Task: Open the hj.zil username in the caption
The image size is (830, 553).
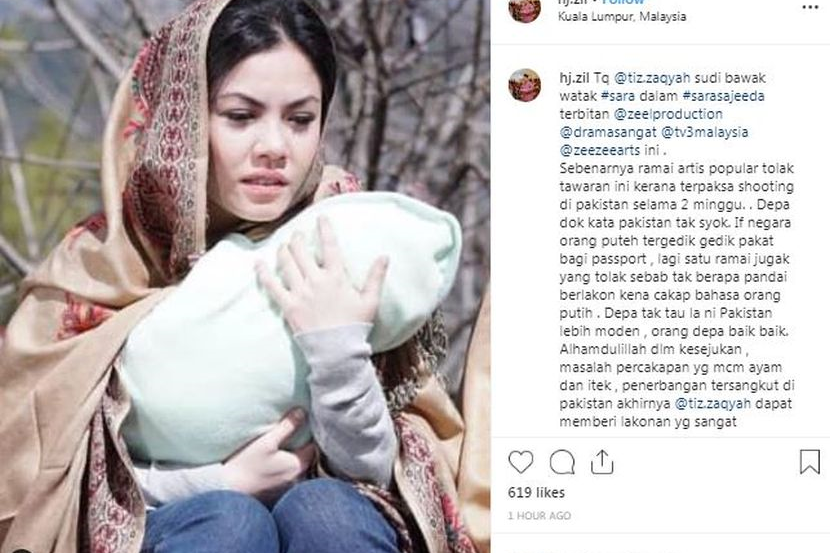Action: (574, 78)
